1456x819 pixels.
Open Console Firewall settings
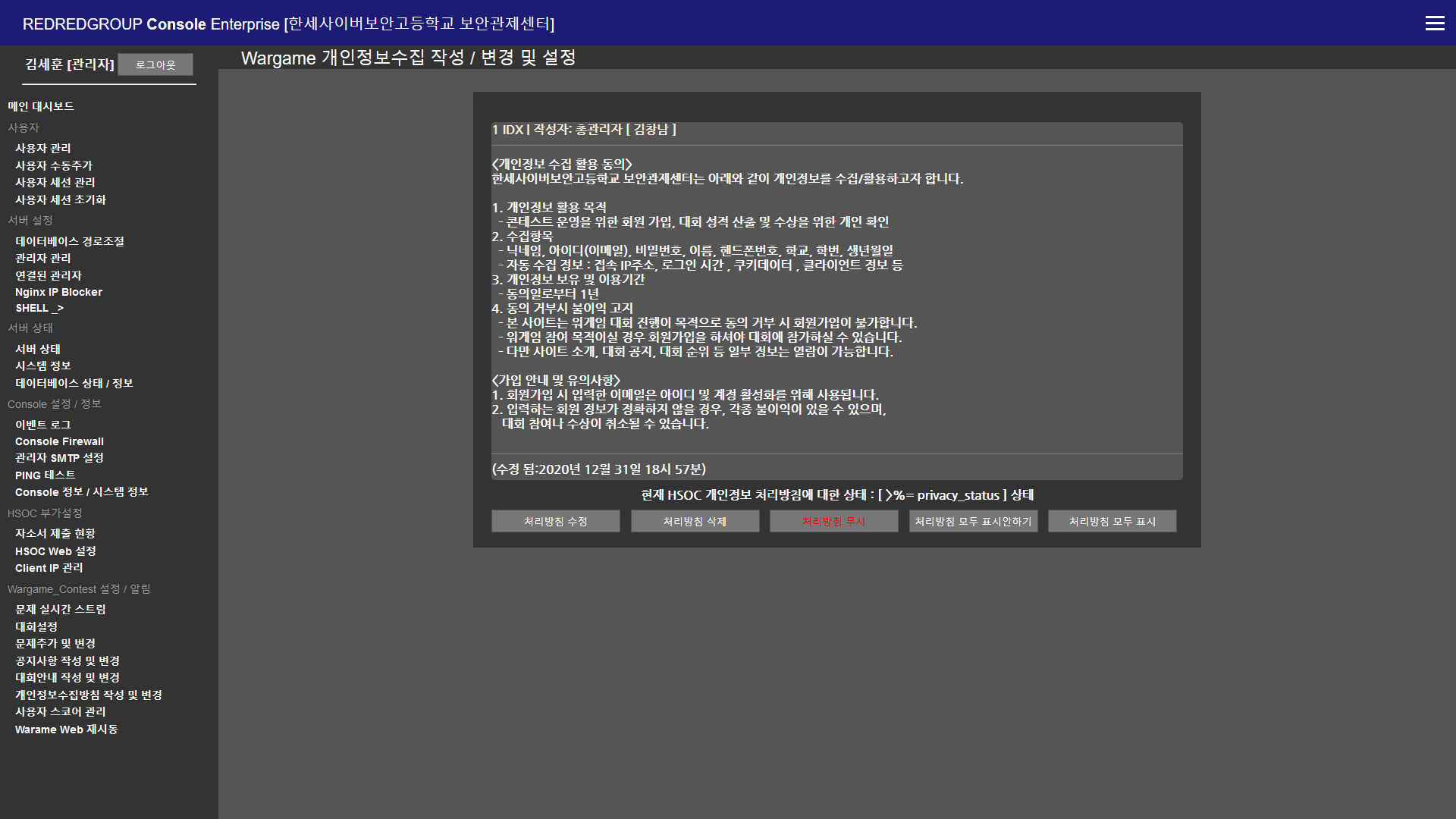tap(59, 441)
